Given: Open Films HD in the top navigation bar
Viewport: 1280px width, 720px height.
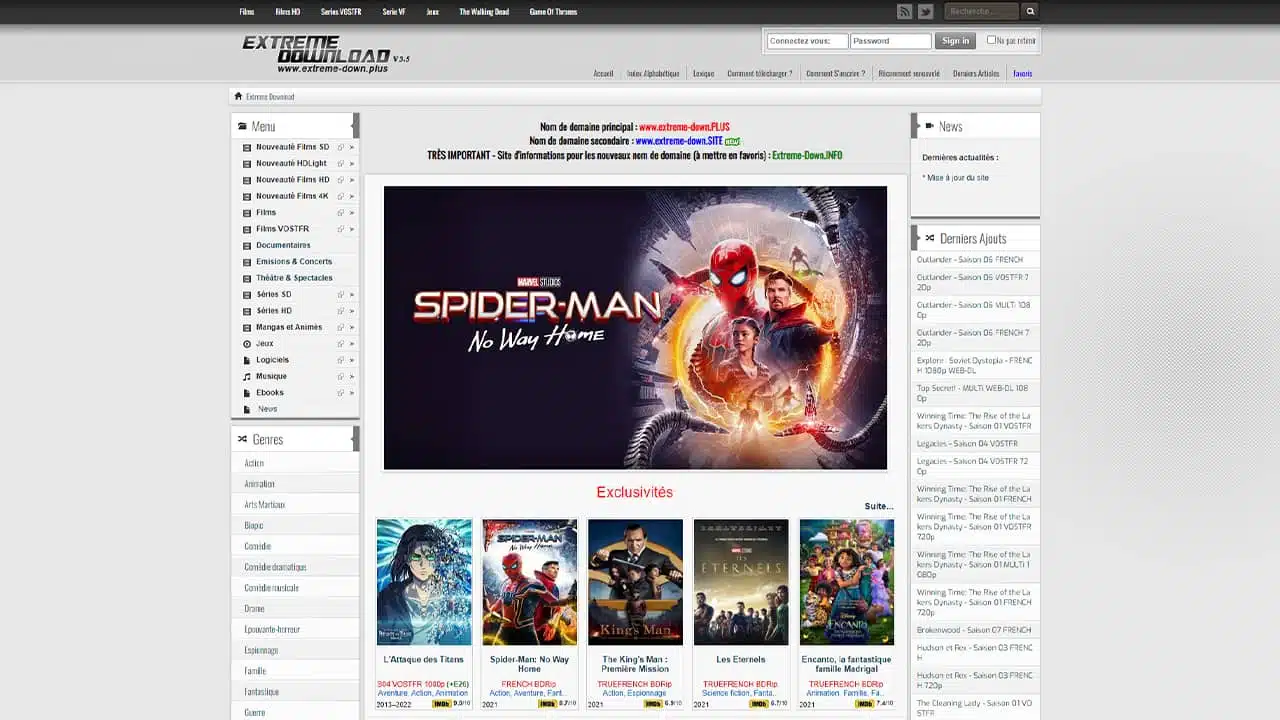Looking at the screenshot, I should 288,12.
